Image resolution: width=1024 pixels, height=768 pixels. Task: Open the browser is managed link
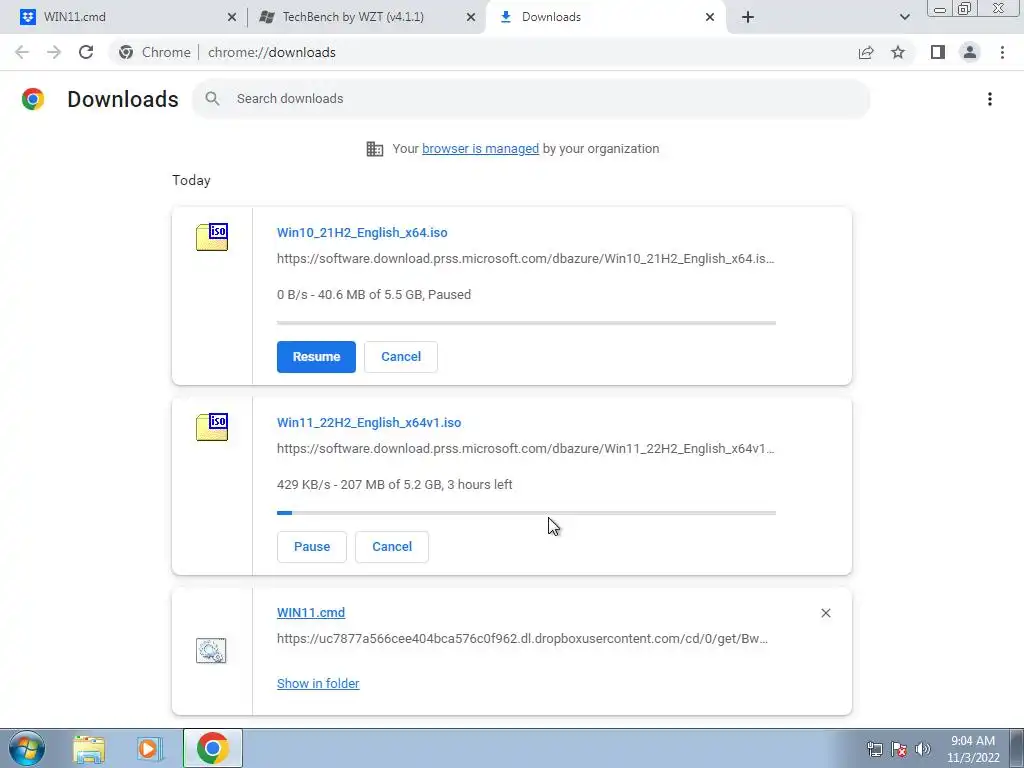click(x=481, y=149)
